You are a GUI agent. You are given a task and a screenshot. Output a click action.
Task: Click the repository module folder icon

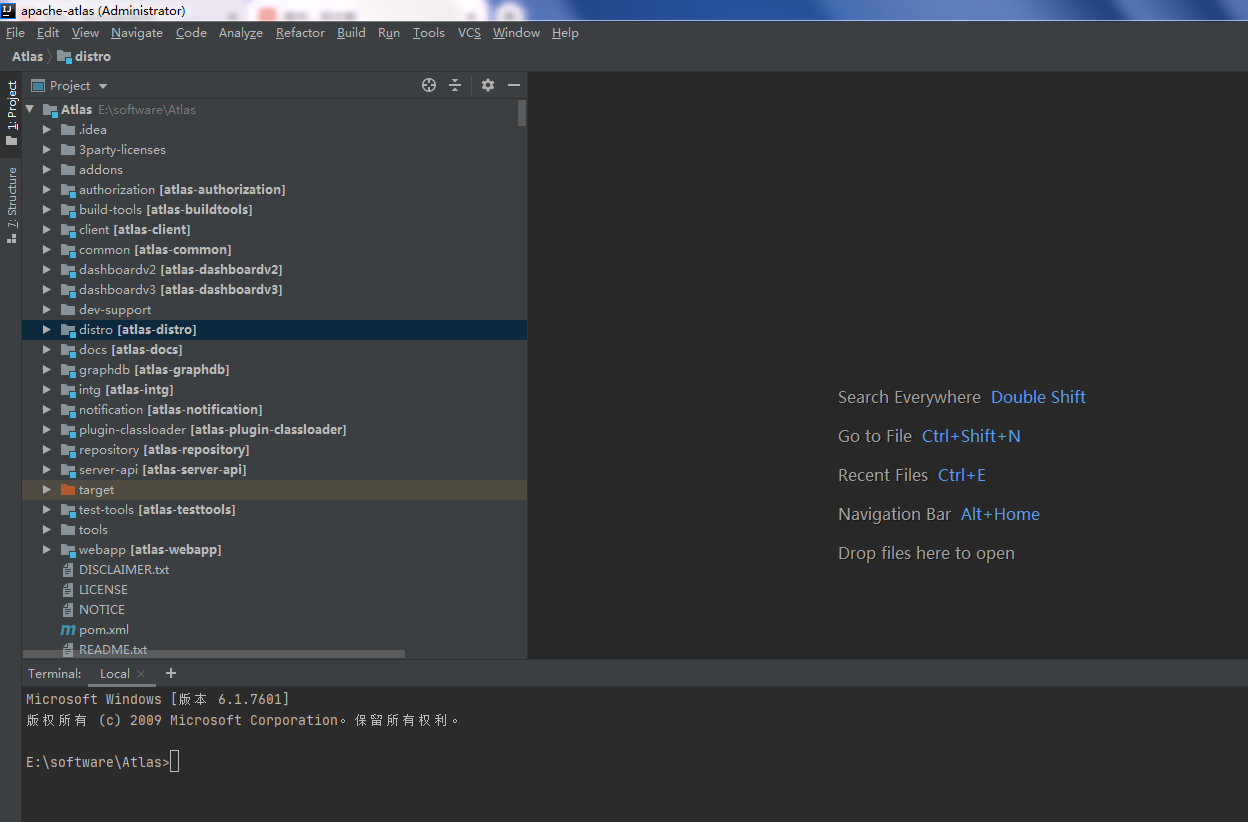click(x=68, y=450)
